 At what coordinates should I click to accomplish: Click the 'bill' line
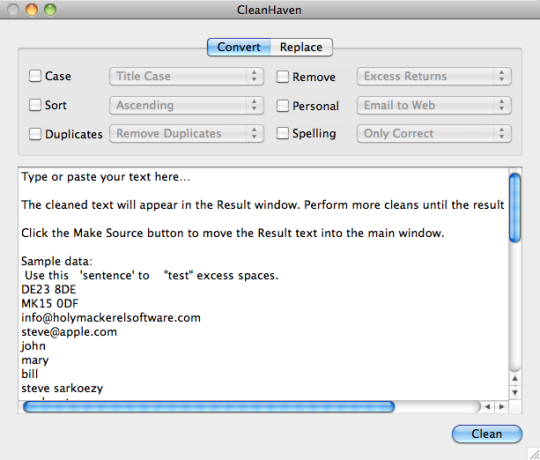(30, 374)
